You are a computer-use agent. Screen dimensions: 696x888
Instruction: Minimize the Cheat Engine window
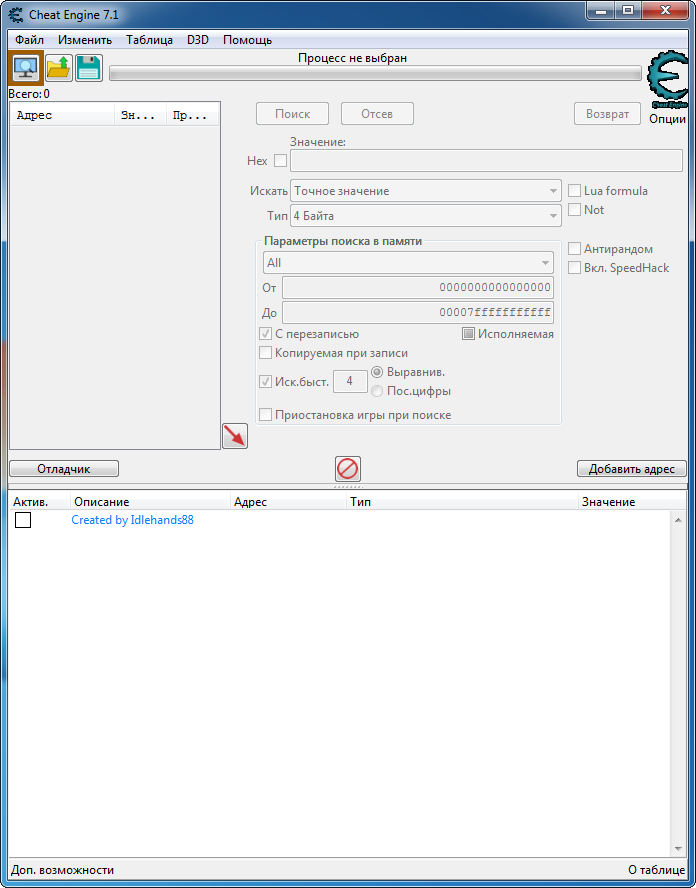tap(601, 11)
